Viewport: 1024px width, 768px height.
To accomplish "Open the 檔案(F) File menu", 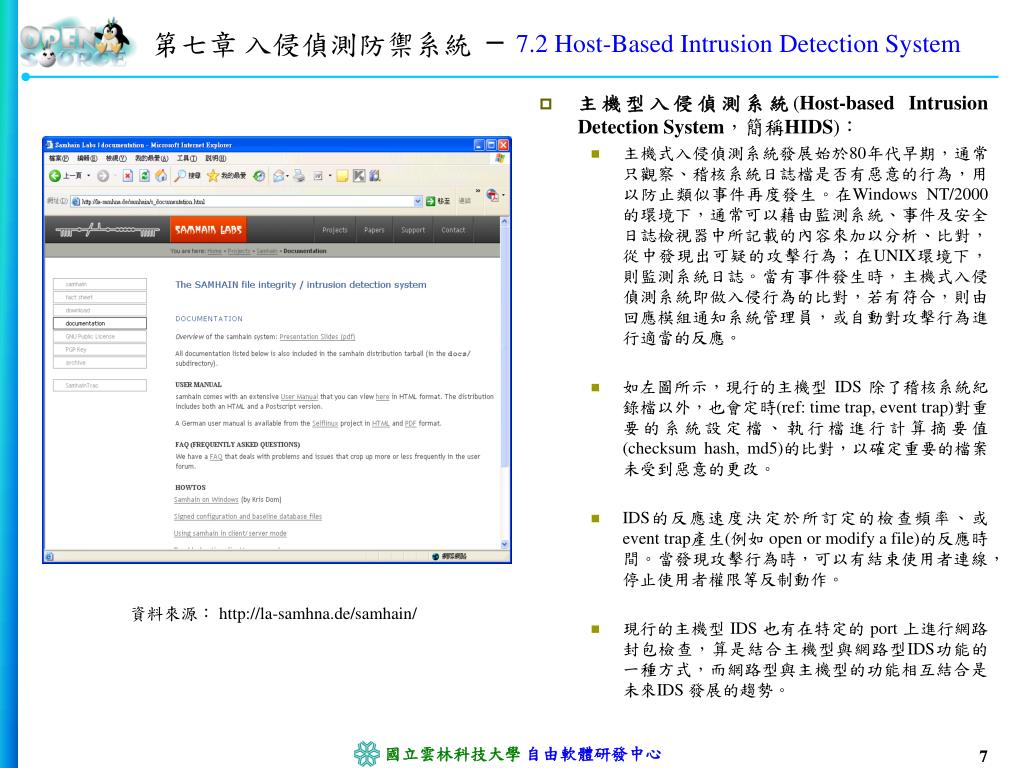I will (x=59, y=158).
